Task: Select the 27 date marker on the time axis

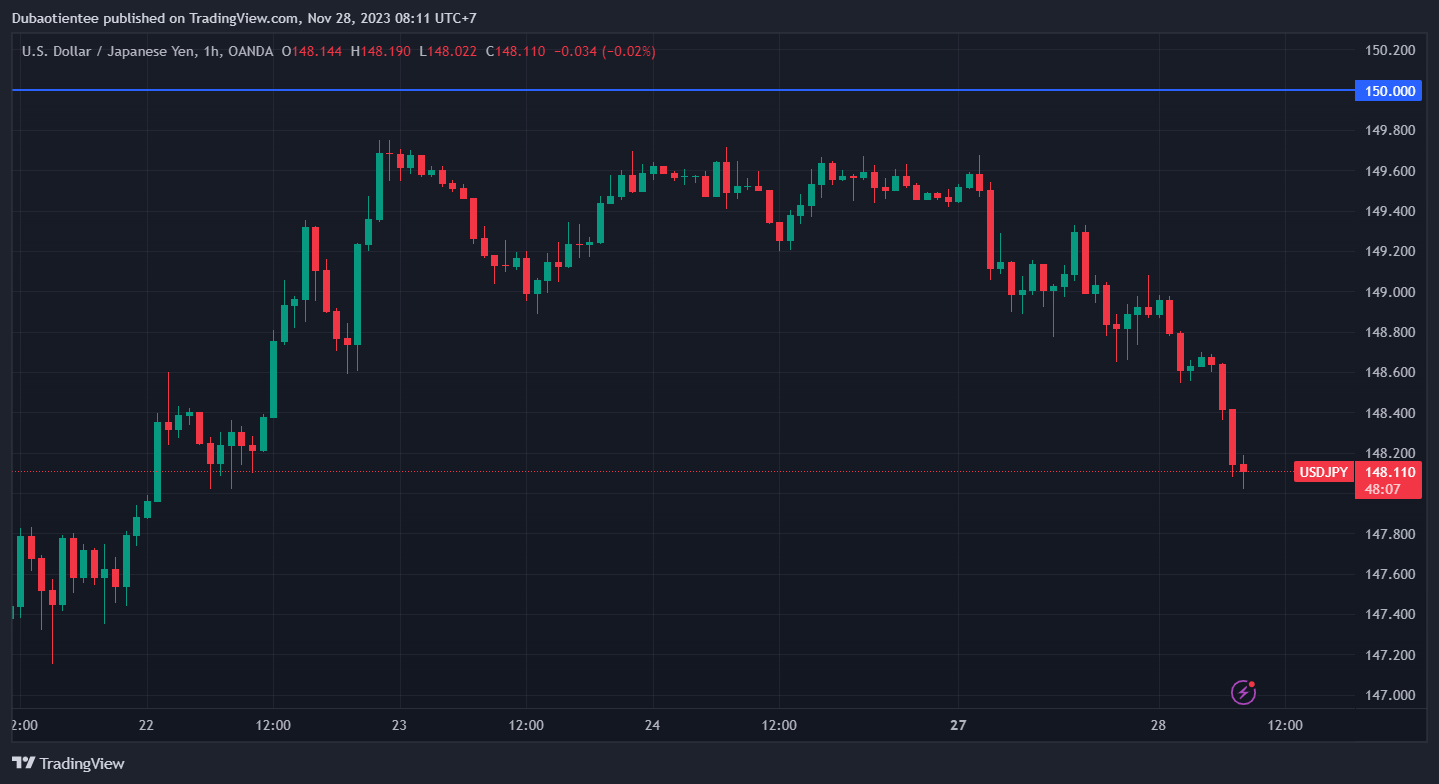Action: point(959,725)
